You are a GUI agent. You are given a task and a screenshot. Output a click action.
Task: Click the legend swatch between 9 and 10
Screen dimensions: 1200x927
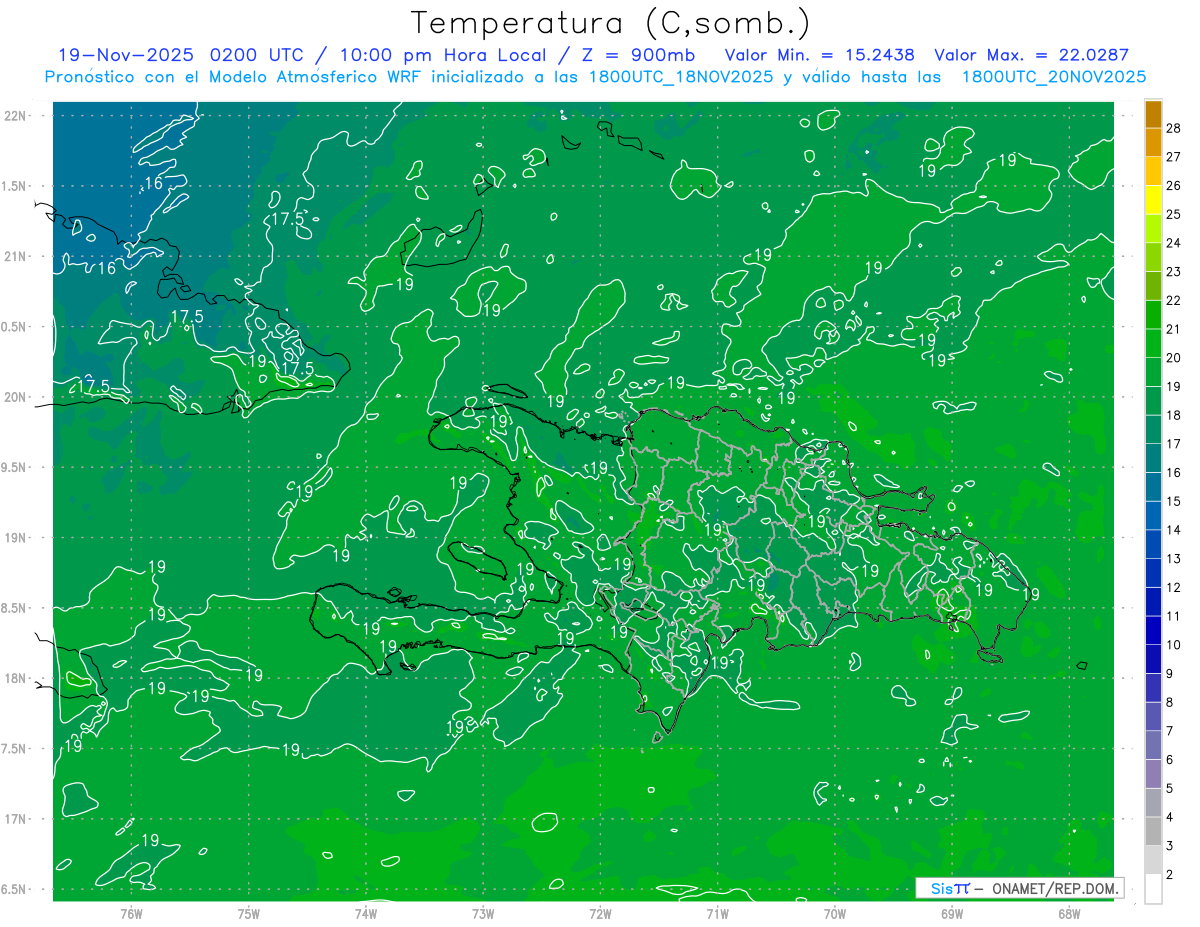[x=1153, y=659]
